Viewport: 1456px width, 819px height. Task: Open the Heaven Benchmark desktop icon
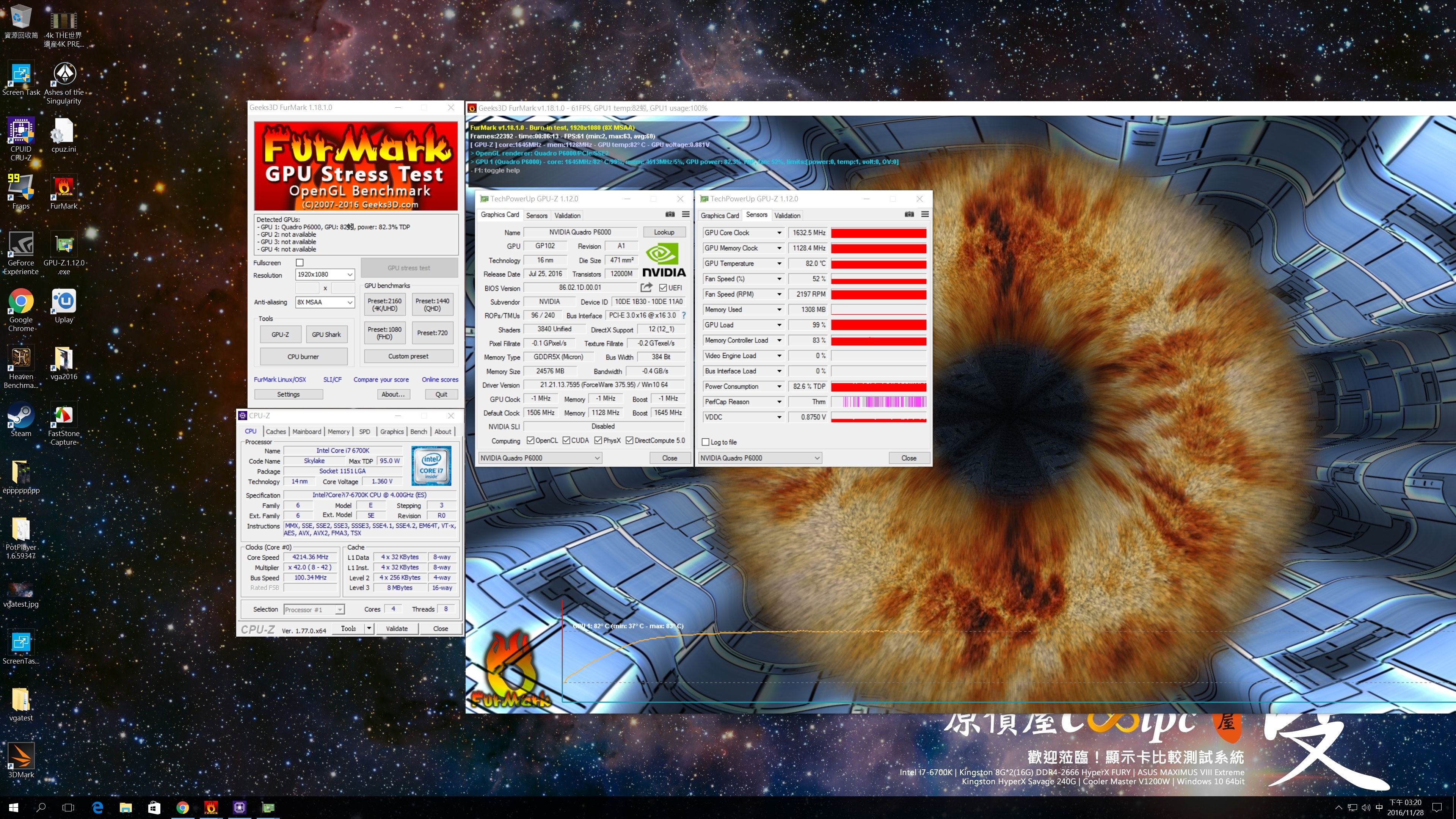21,367
